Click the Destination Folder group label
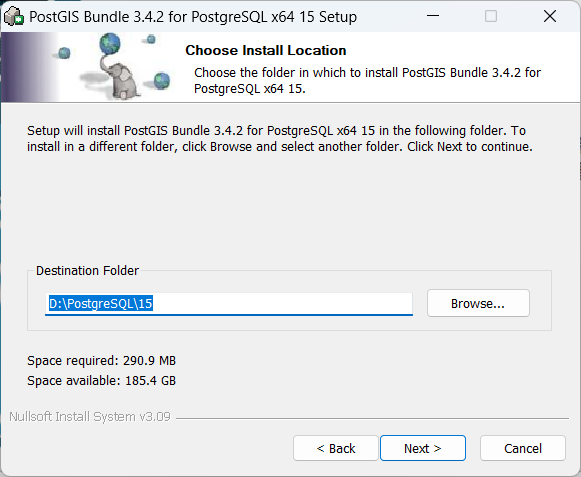Screen dimensions: 581x477 [87, 271]
